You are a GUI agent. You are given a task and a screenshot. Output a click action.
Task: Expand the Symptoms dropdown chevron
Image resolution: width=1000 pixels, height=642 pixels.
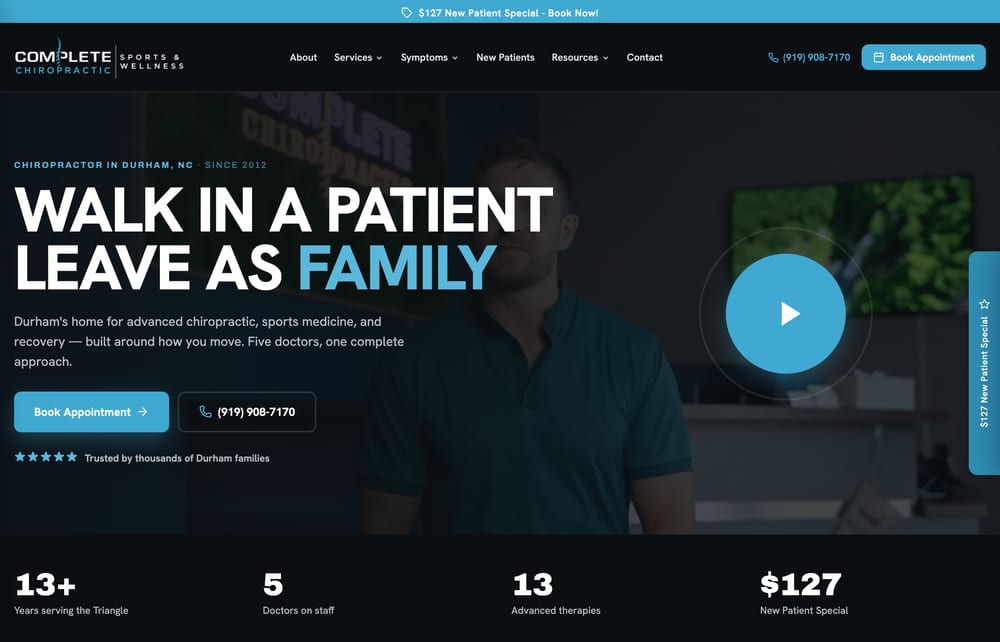455,58
